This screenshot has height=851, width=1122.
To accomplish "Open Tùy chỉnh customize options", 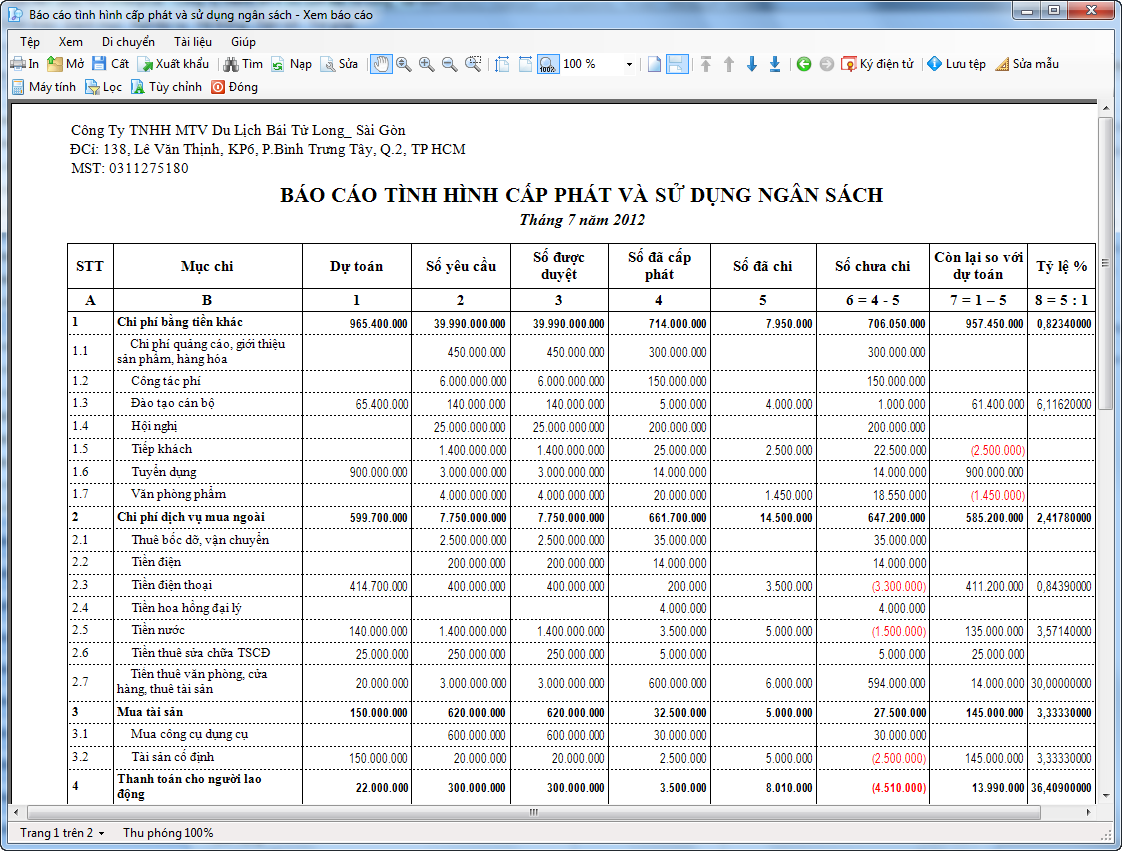I will [x=167, y=87].
